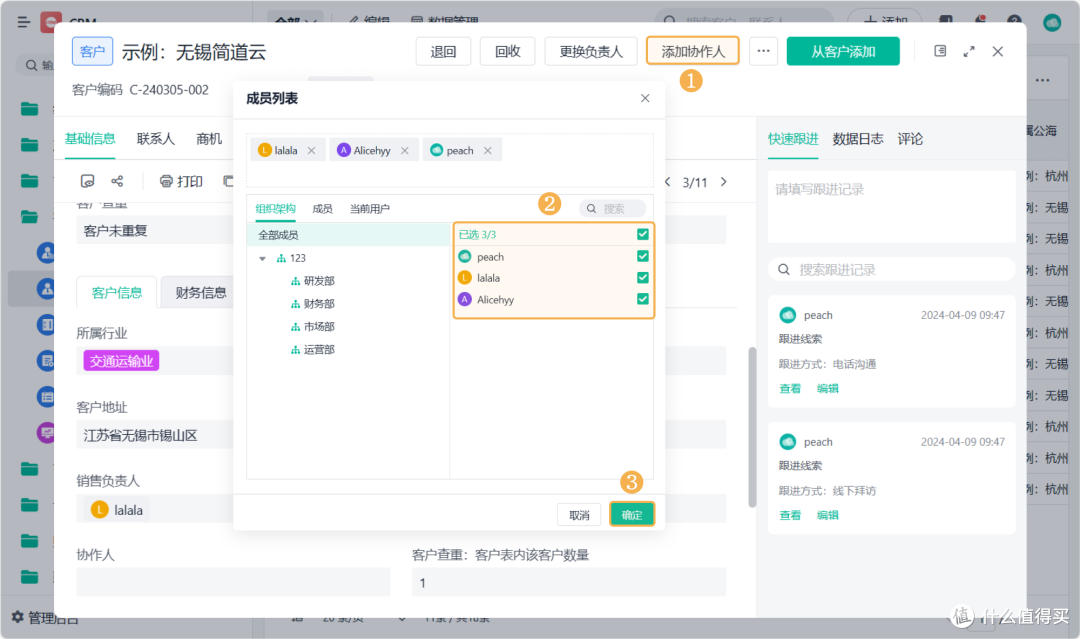The image size is (1080, 639).
Task: Click 更换负责人 button
Action: click(591, 52)
